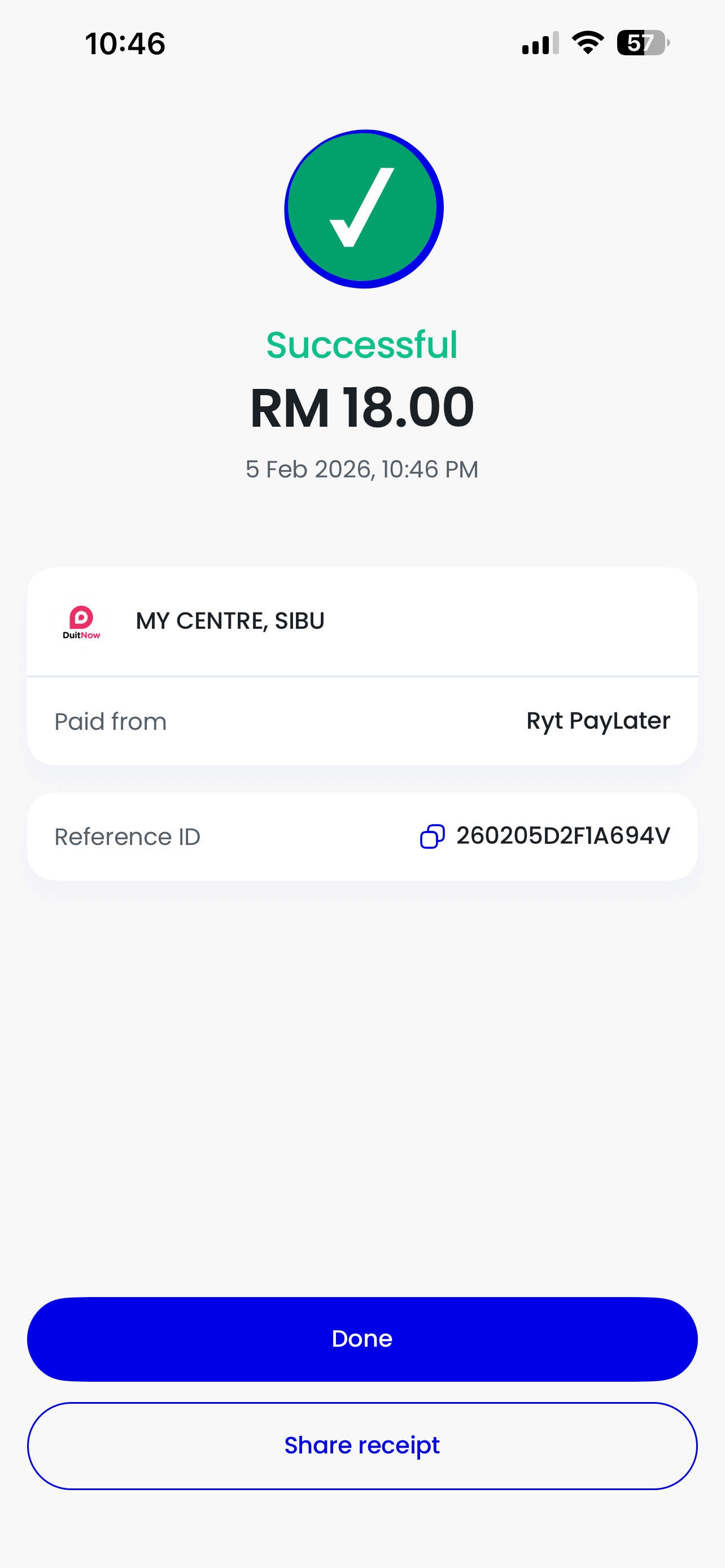Tap merchant name MY CENTRE, SIBU
Screen dimensions: 725x1568
(x=230, y=621)
